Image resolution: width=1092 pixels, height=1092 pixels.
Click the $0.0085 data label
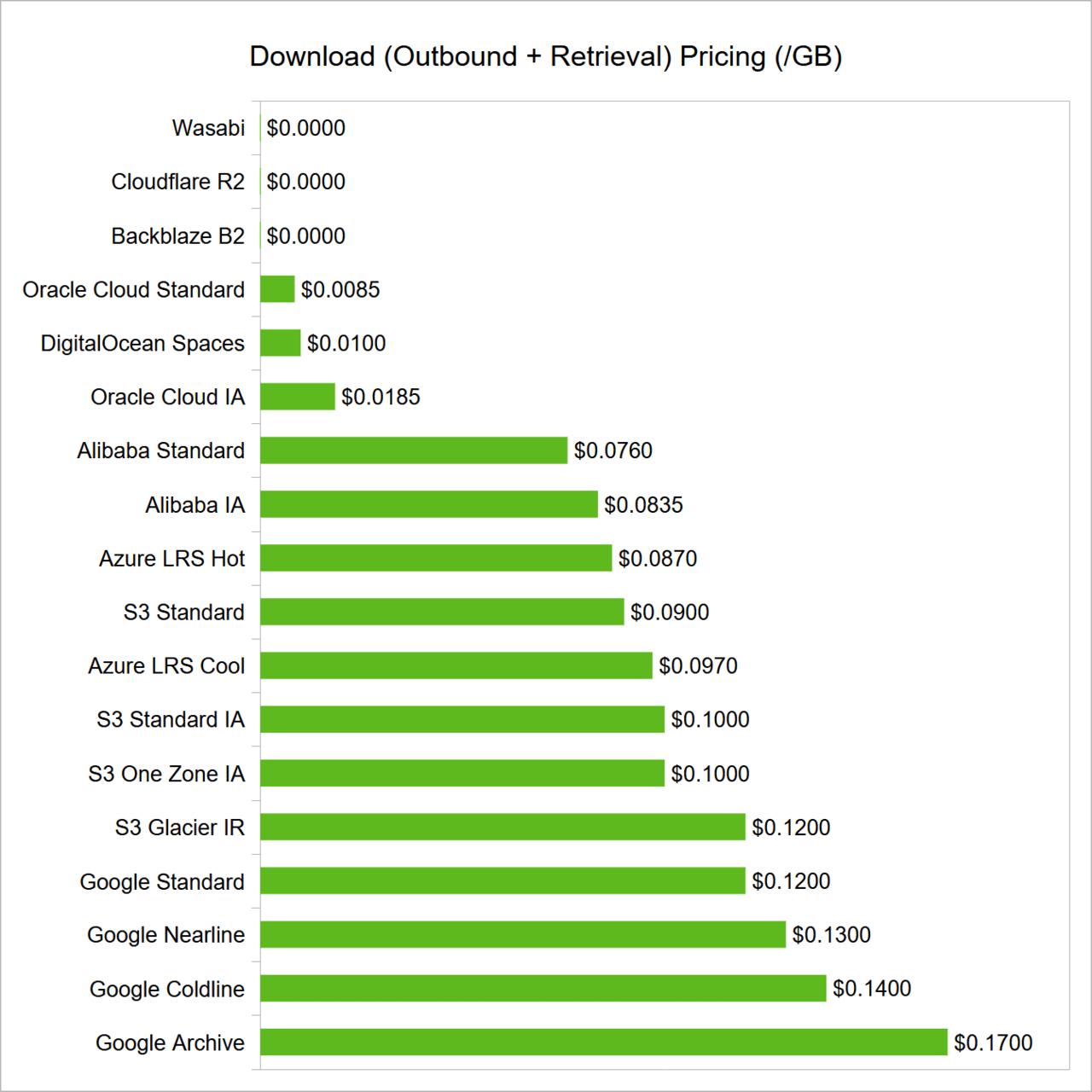point(340,289)
